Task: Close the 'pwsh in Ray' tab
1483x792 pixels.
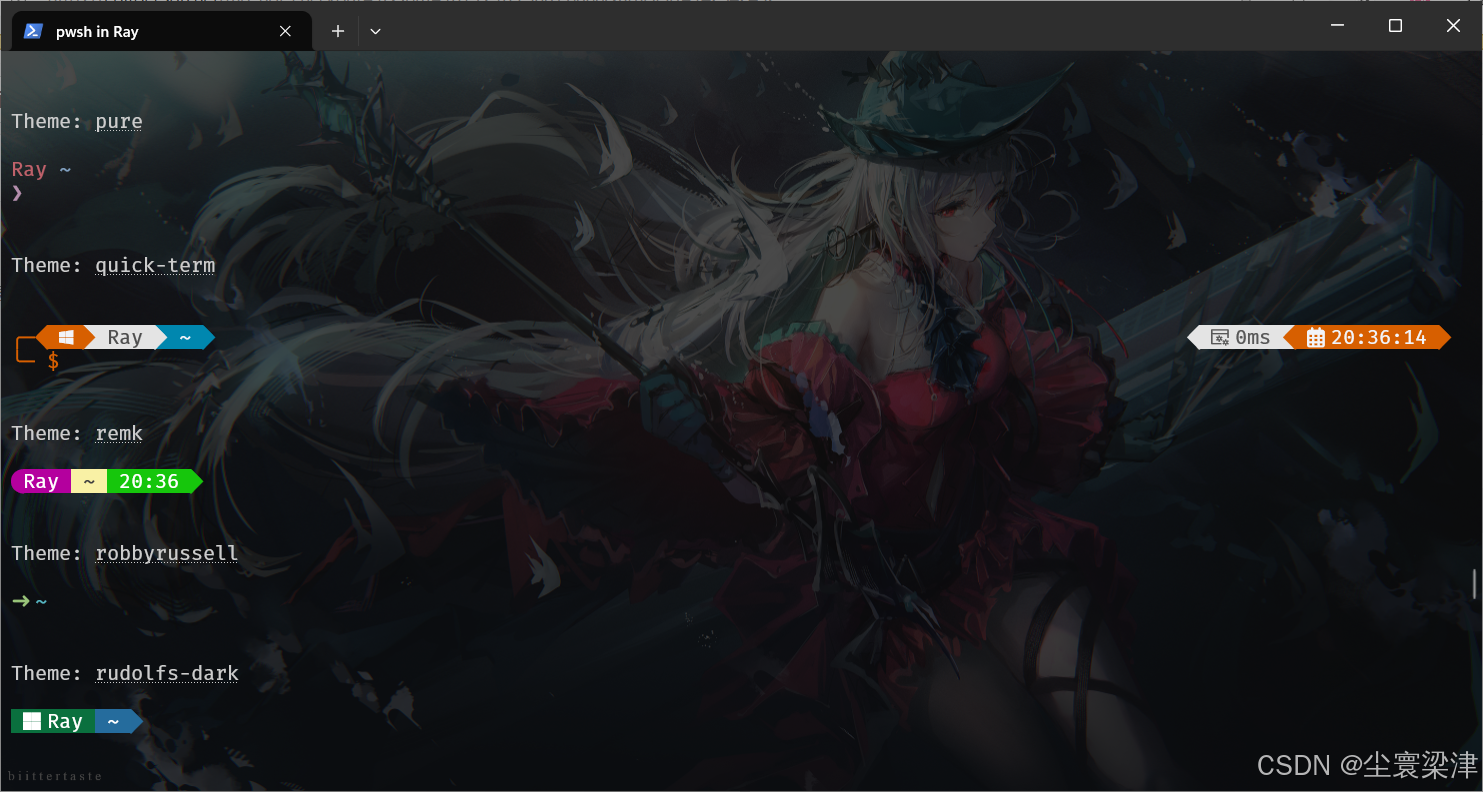Action: click(x=285, y=31)
